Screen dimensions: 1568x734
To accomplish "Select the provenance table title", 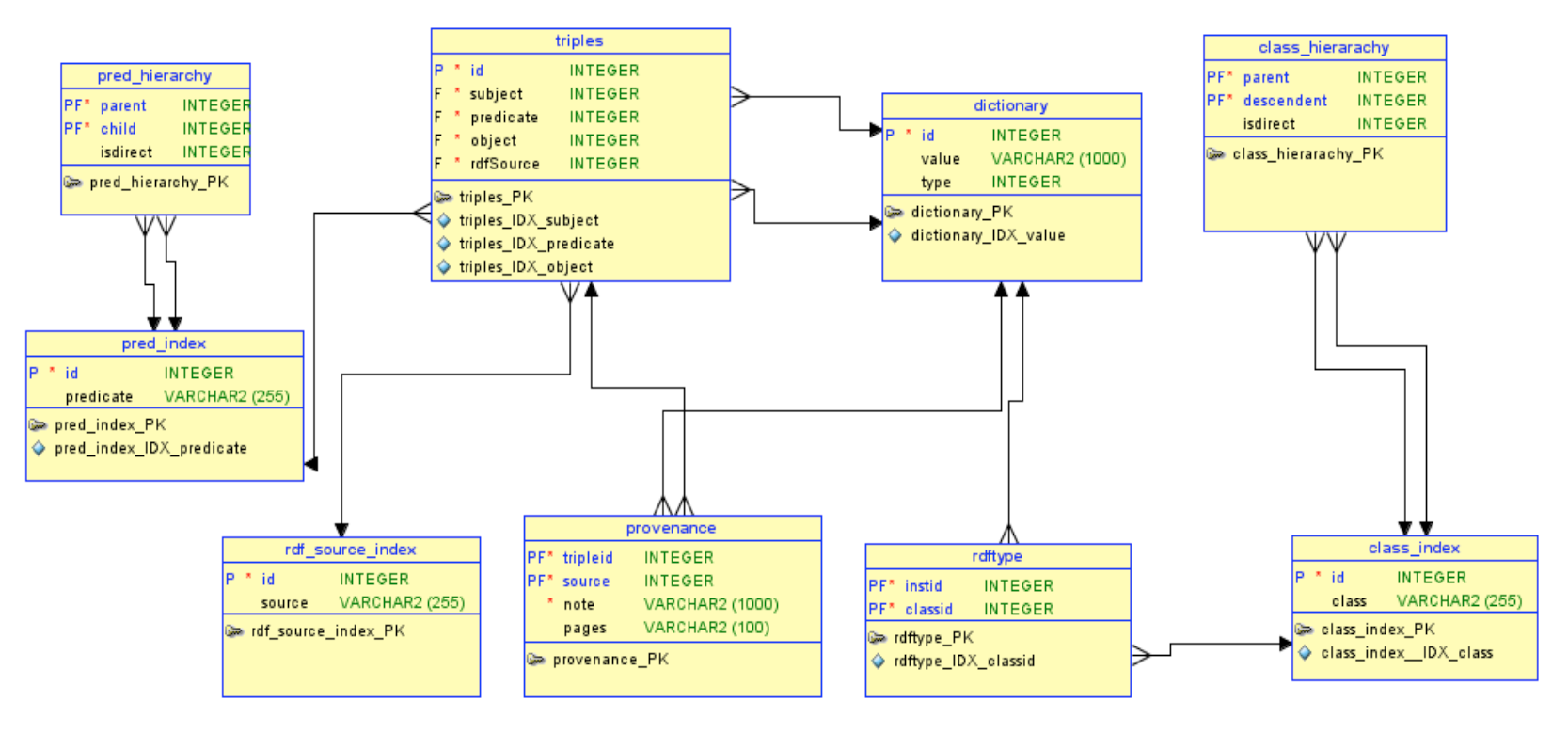I will 671,528.
